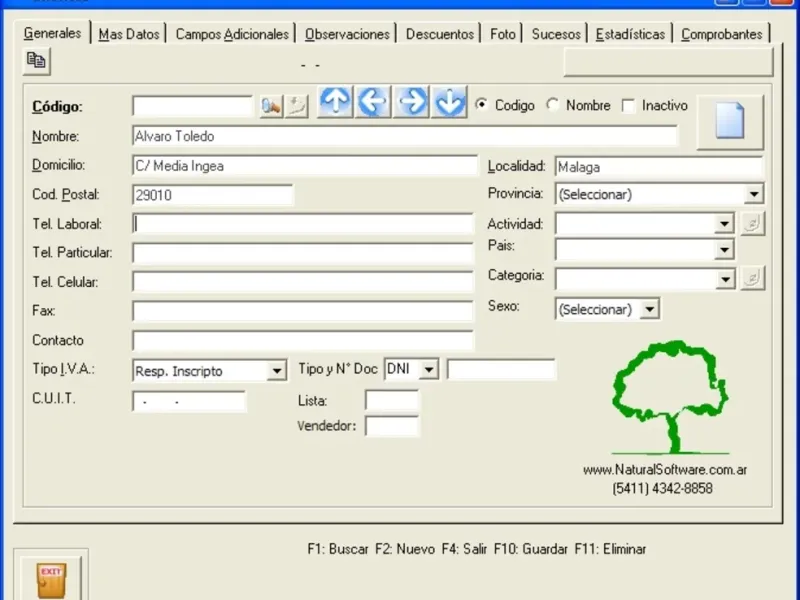Click the Localidad field showing Malaga
Screen dimensions: 800x600
pyautogui.click(x=659, y=167)
